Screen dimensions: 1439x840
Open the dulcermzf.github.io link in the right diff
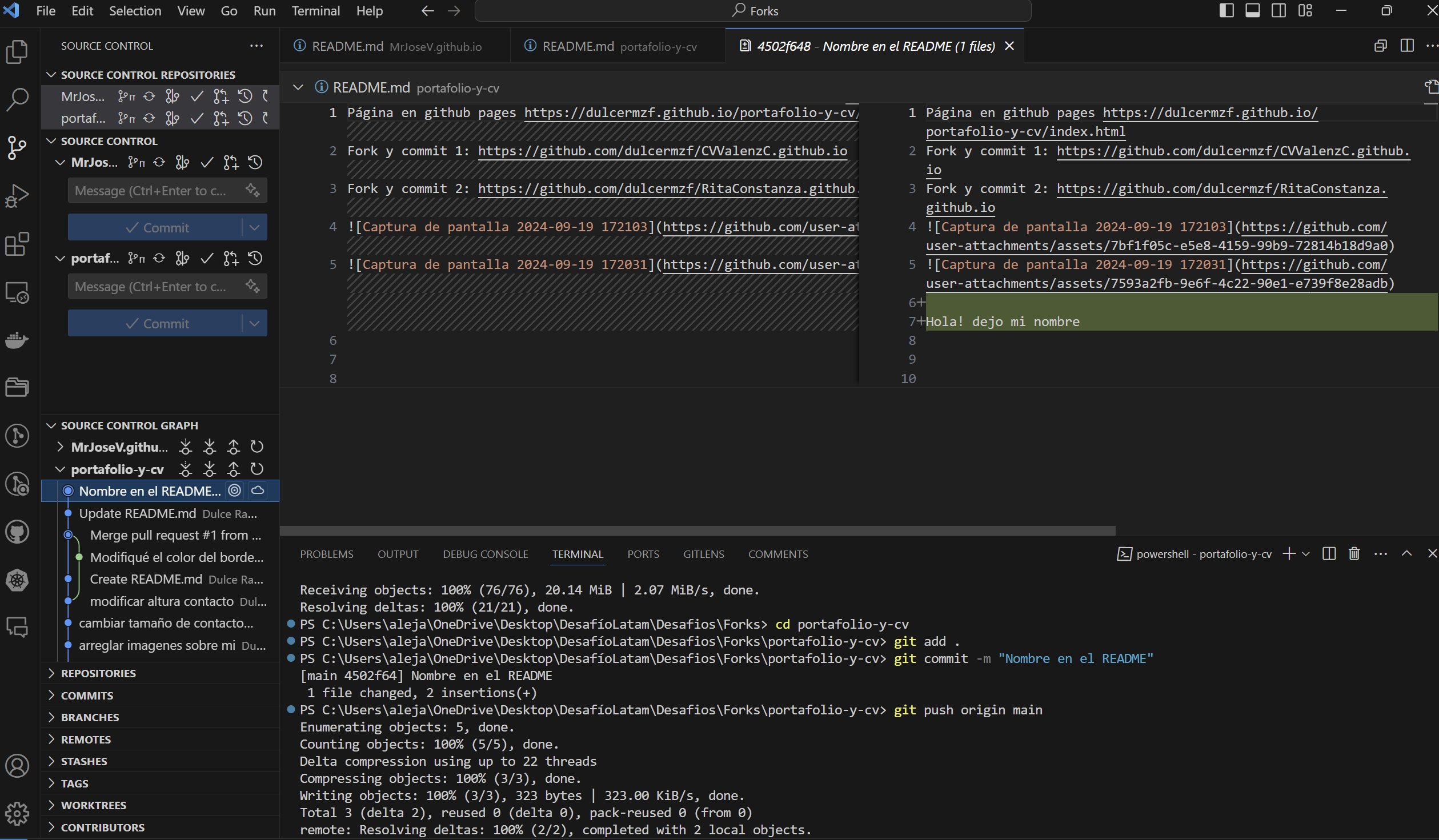pos(1209,112)
